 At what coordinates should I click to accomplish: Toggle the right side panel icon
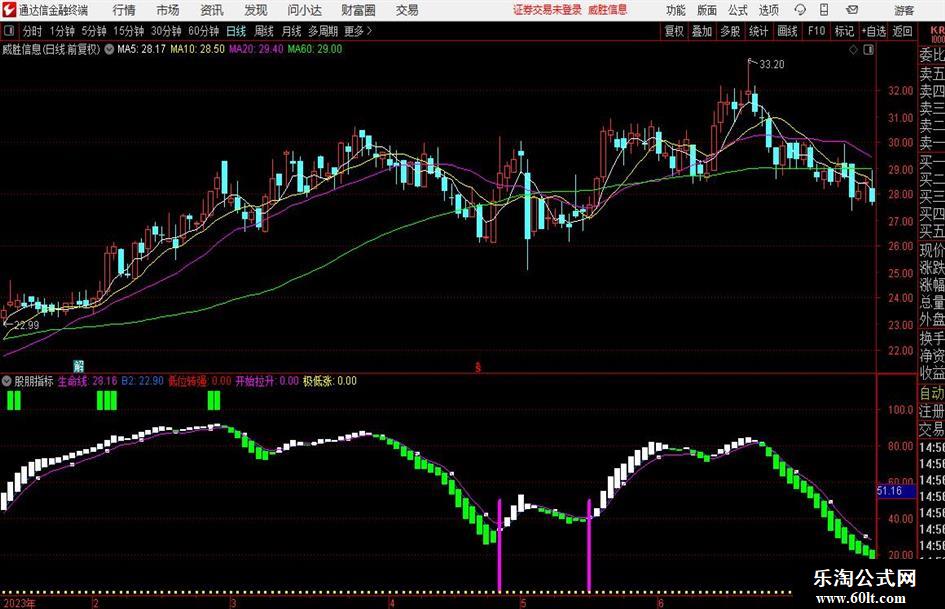[x=868, y=50]
